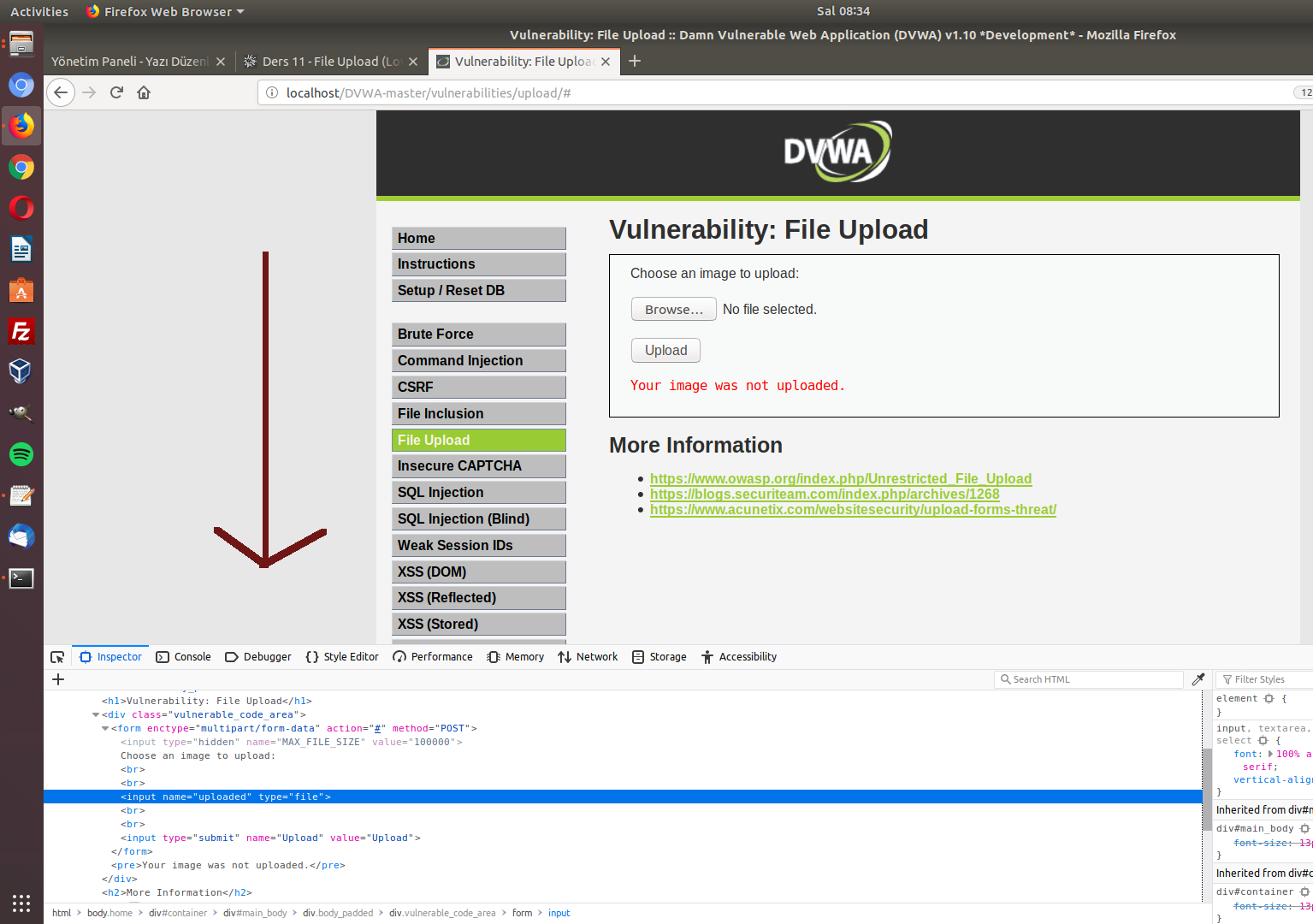Open the Accessibility devtools tab

click(739, 657)
